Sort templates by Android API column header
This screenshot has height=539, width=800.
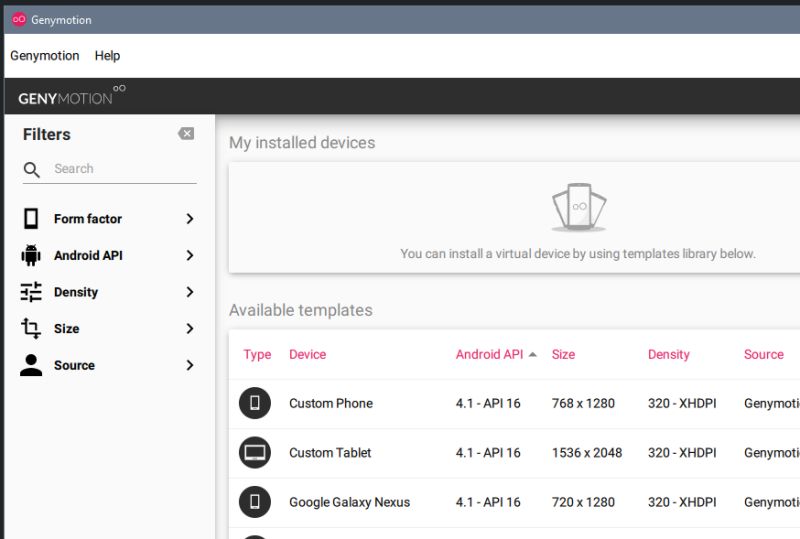[x=489, y=354]
